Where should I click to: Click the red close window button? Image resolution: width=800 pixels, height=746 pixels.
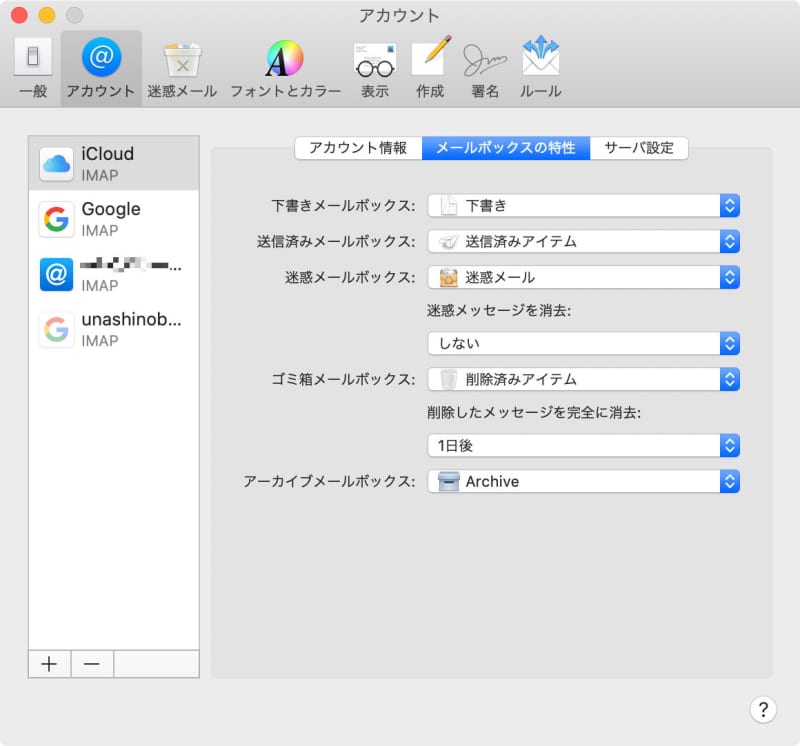[x=19, y=15]
